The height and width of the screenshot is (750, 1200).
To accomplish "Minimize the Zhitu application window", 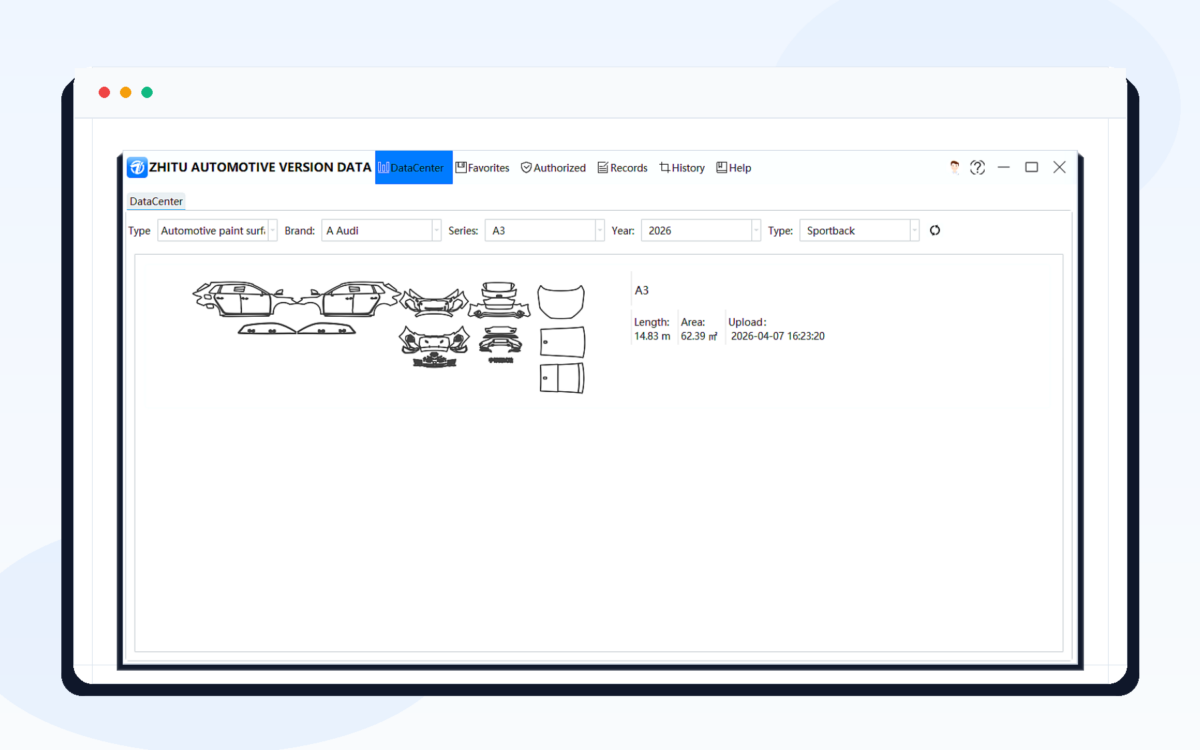I will pyautogui.click(x=1004, y=167).
